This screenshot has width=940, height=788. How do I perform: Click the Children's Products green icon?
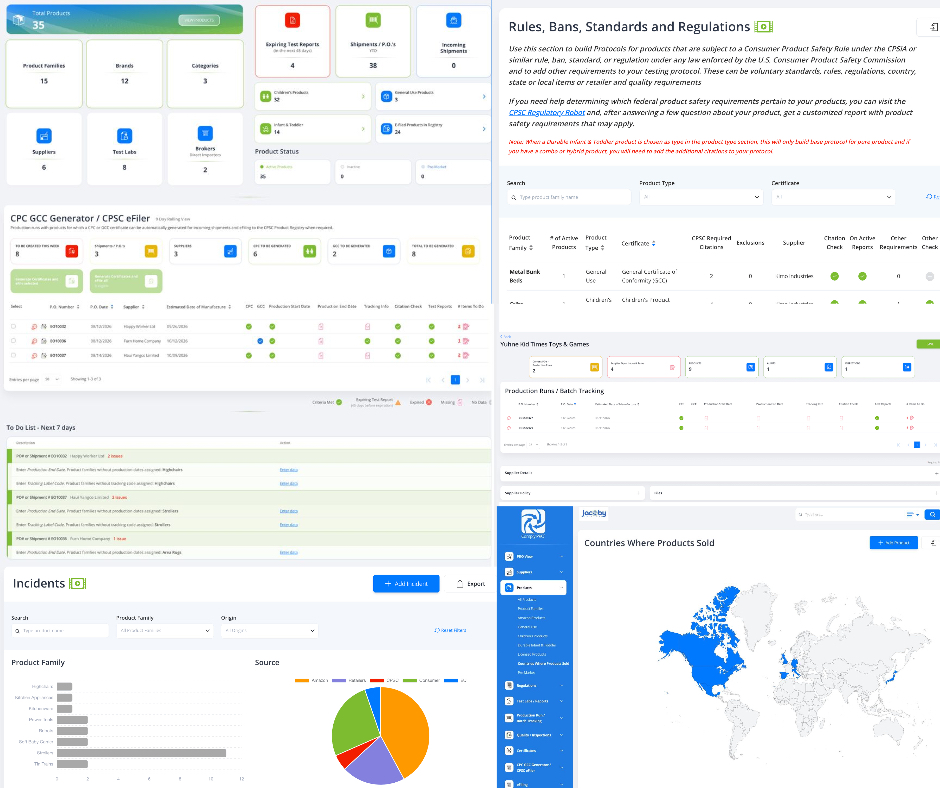point(266,96)
